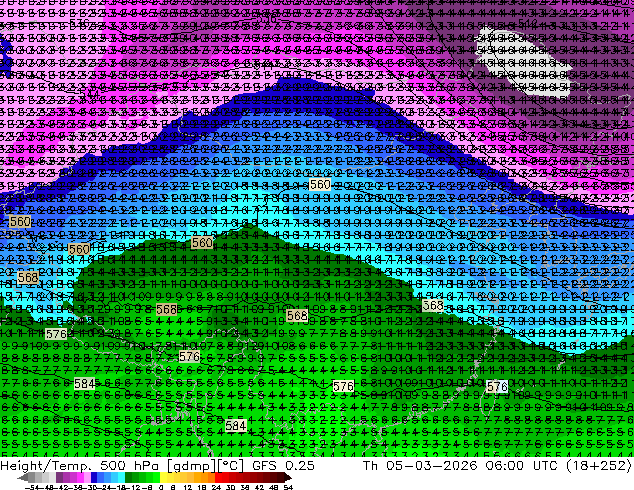The height and width of the screenshot is (490, 634).
Task: Pick the dark purple legend swatch
Action: (x=59, y=478)
